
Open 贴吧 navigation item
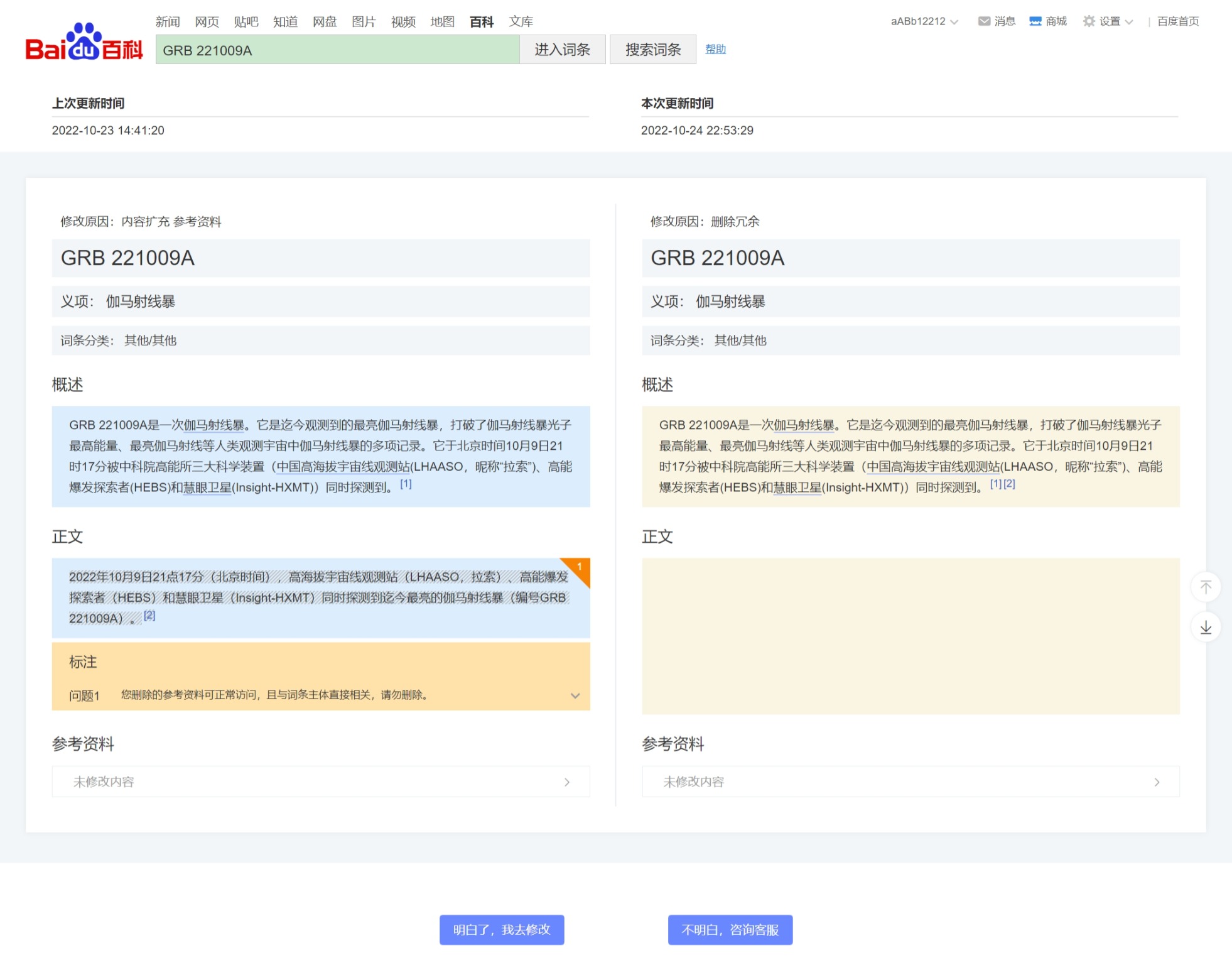click(x=246, y=22)
